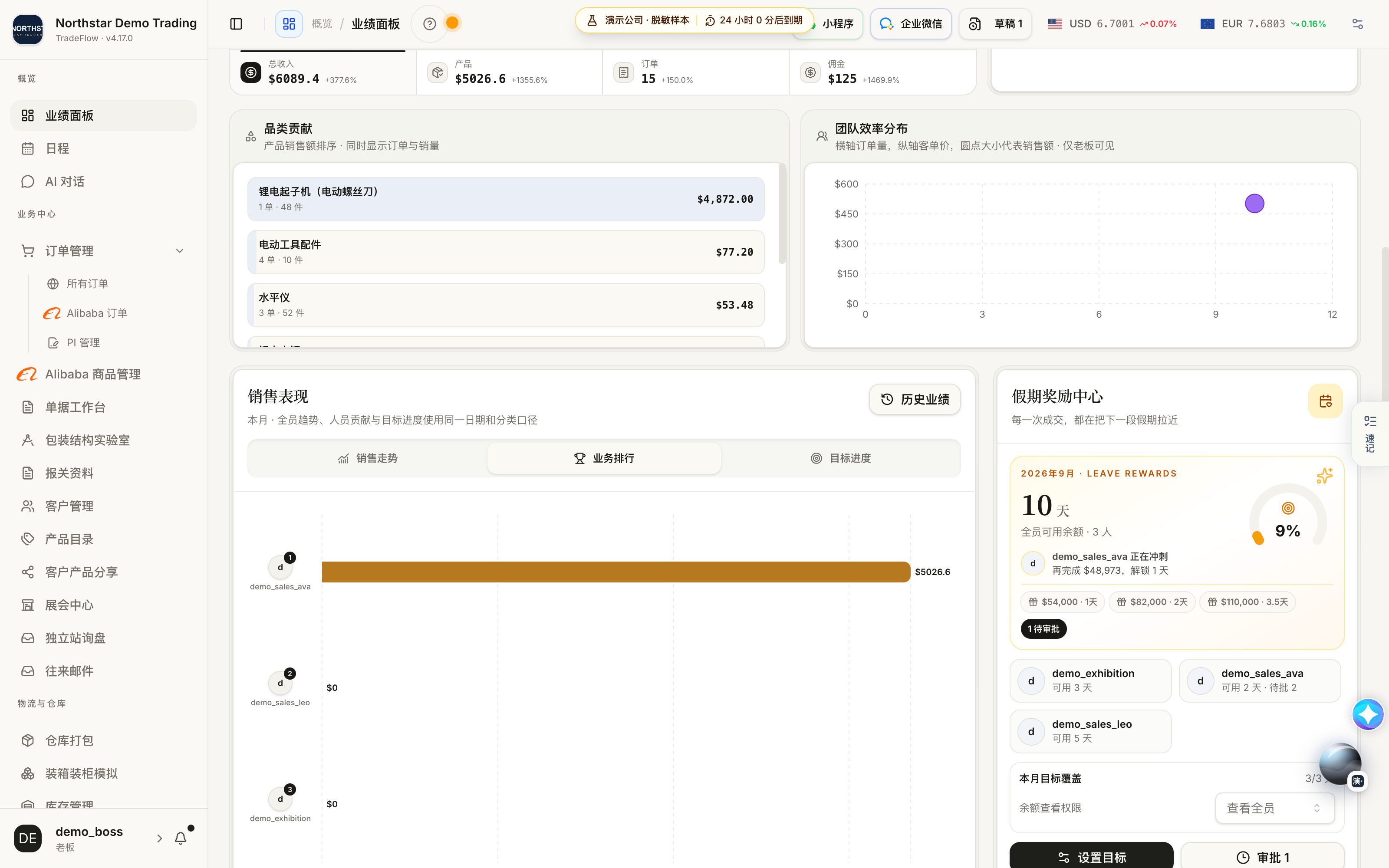Screen dimensions: 1389x868
Task: Click the category contribution list scrollbar
Action: 782,214
